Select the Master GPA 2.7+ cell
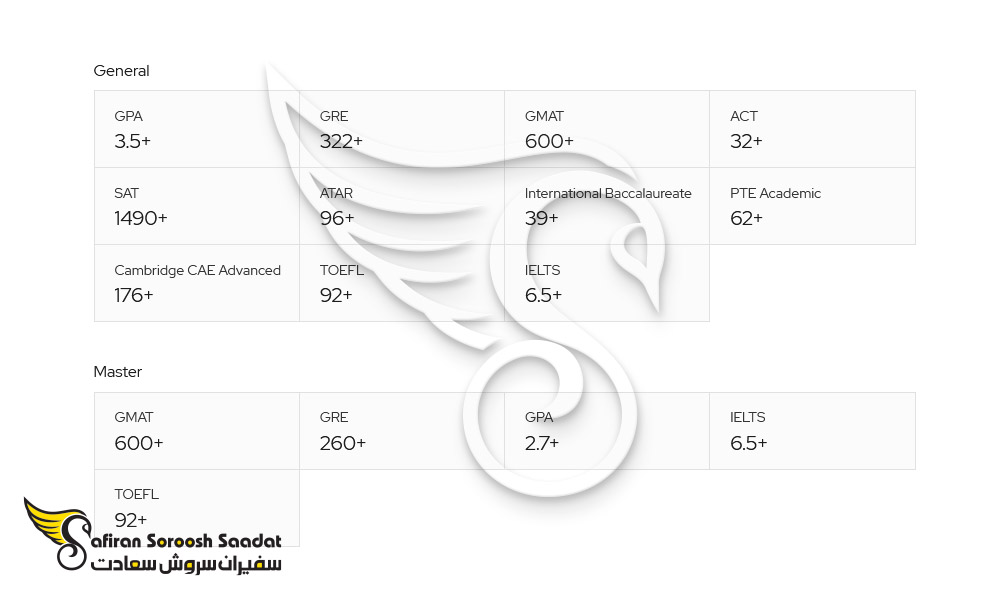Image resolution: width=1000 pixels, height=600 pixels. [x=607, y=431]
